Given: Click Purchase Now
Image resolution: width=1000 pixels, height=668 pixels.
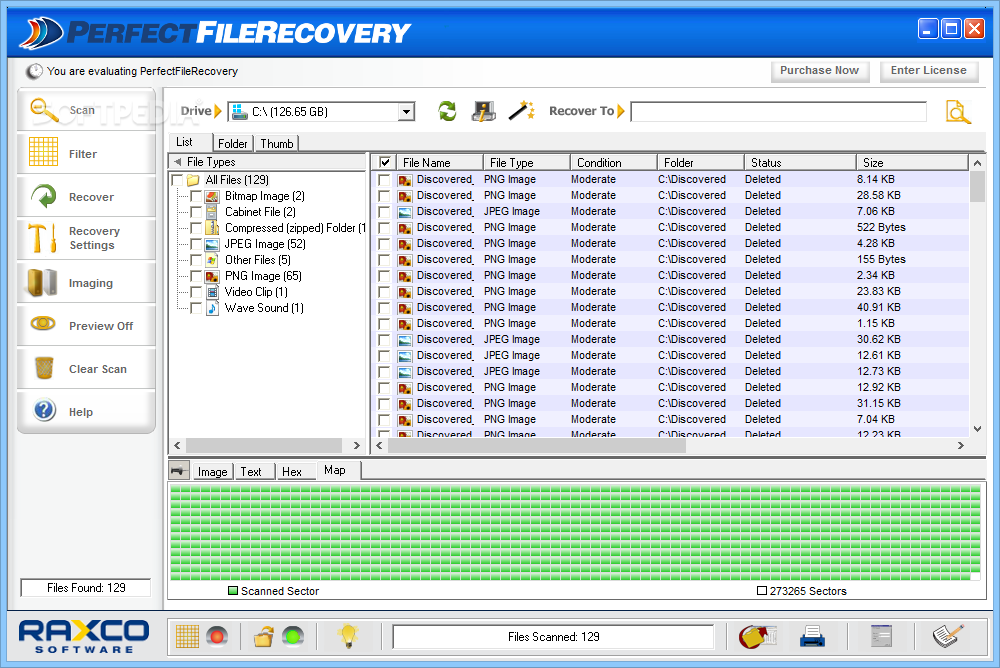Looking at the screenshot, I should tap(820, 71).
